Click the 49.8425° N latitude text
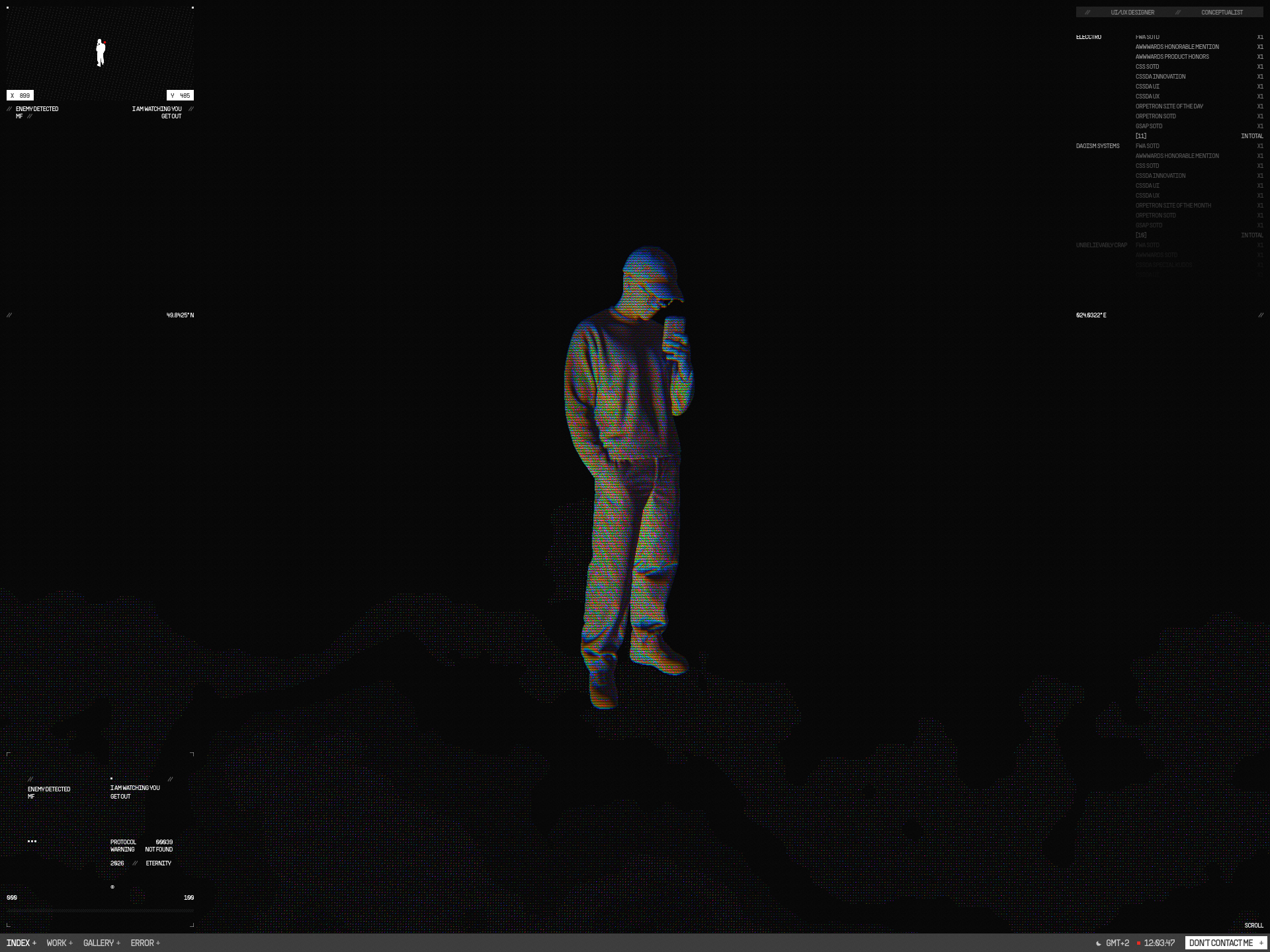Screen dimensions: 1270x952 click(180, 315)
